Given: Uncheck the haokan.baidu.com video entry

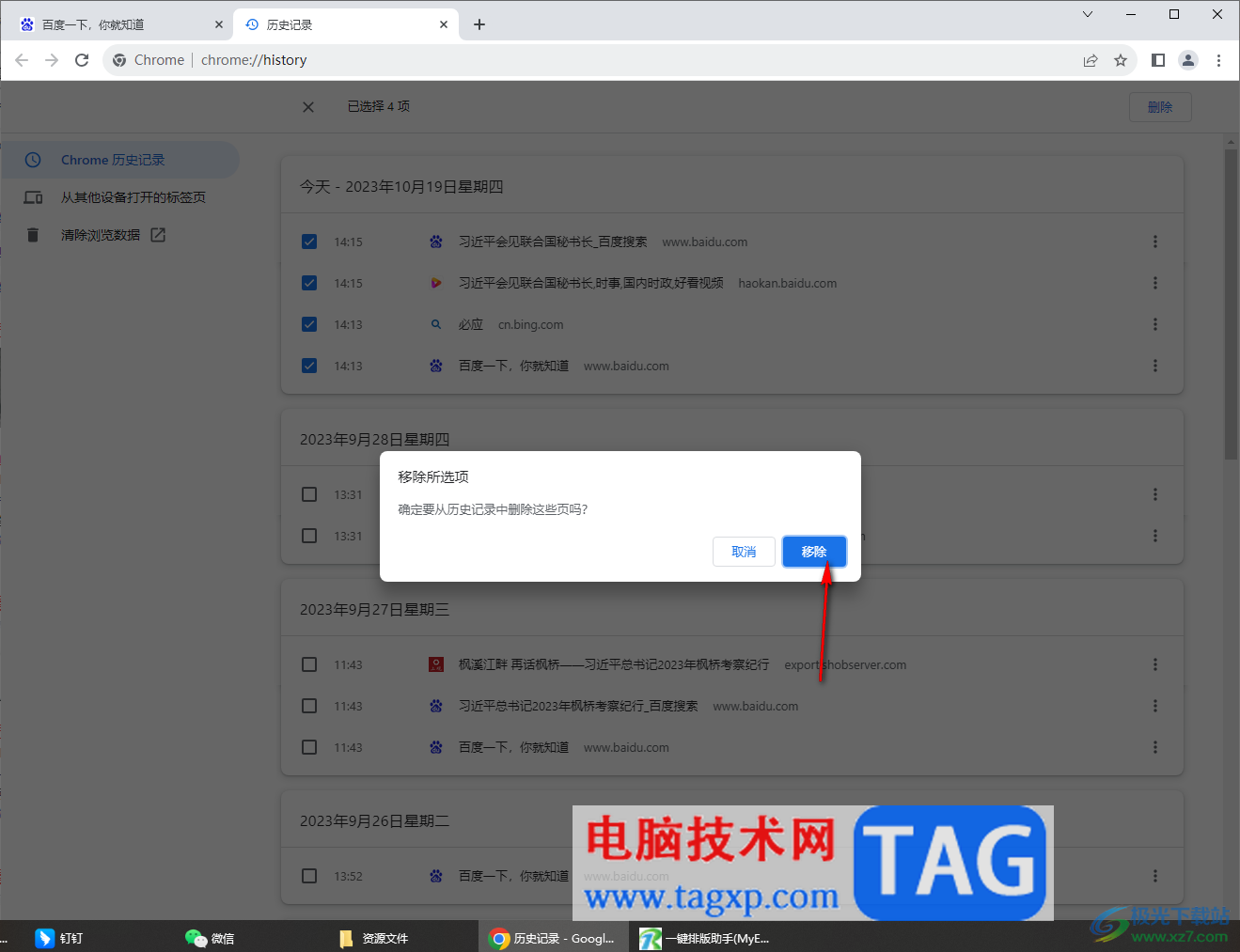Looking at the screenshot, I should pos(309,283).
